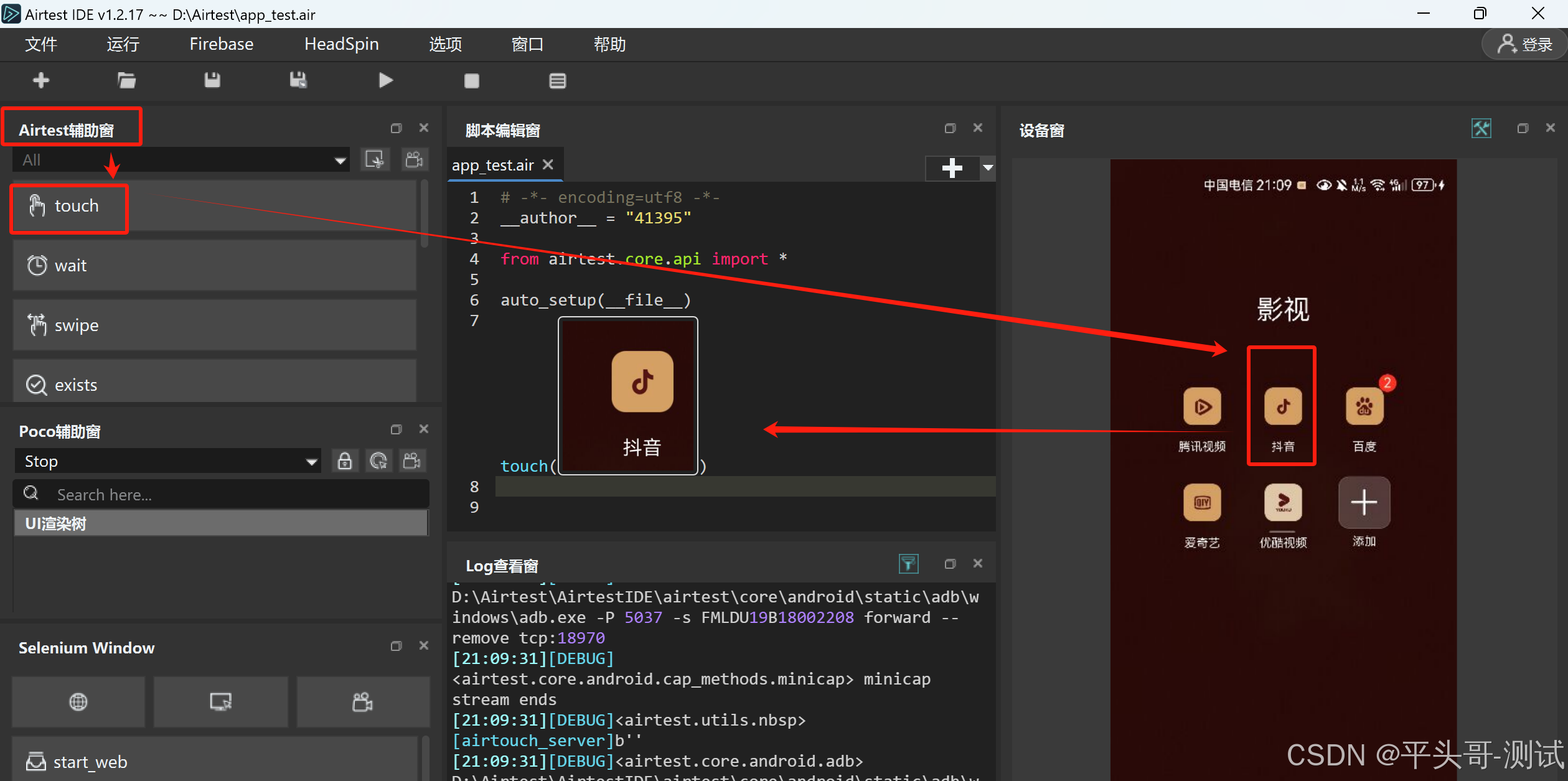The width and height of the screenshot is (1568, 781).
Task: Expand the arrow beside new tab plus
Action: (988, 167)
